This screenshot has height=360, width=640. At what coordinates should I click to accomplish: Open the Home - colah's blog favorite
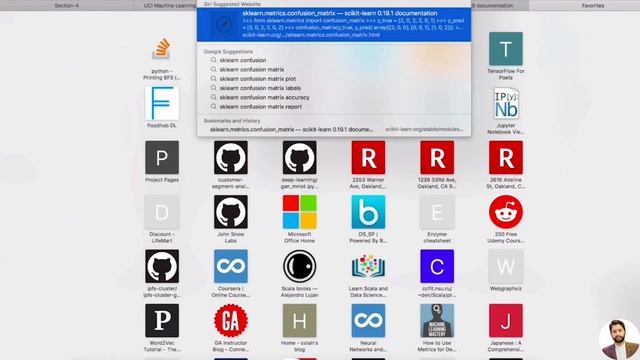(x=300, y=320)
